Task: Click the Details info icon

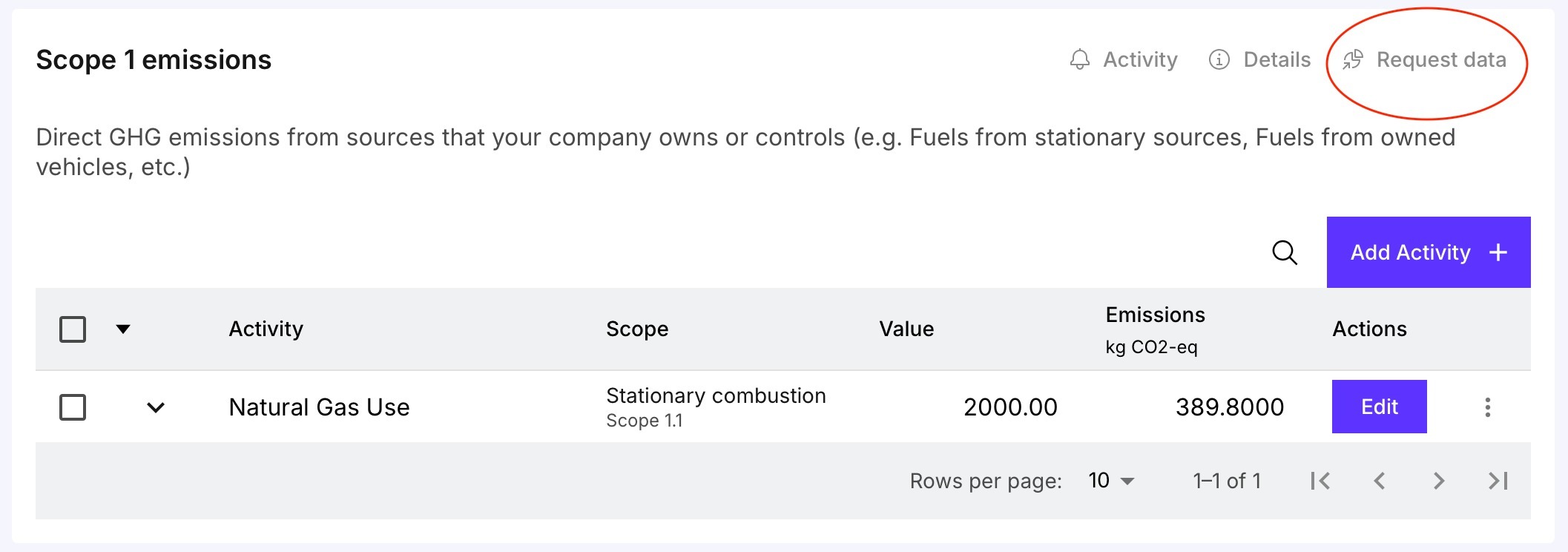Action: [x=1219, y=59]
